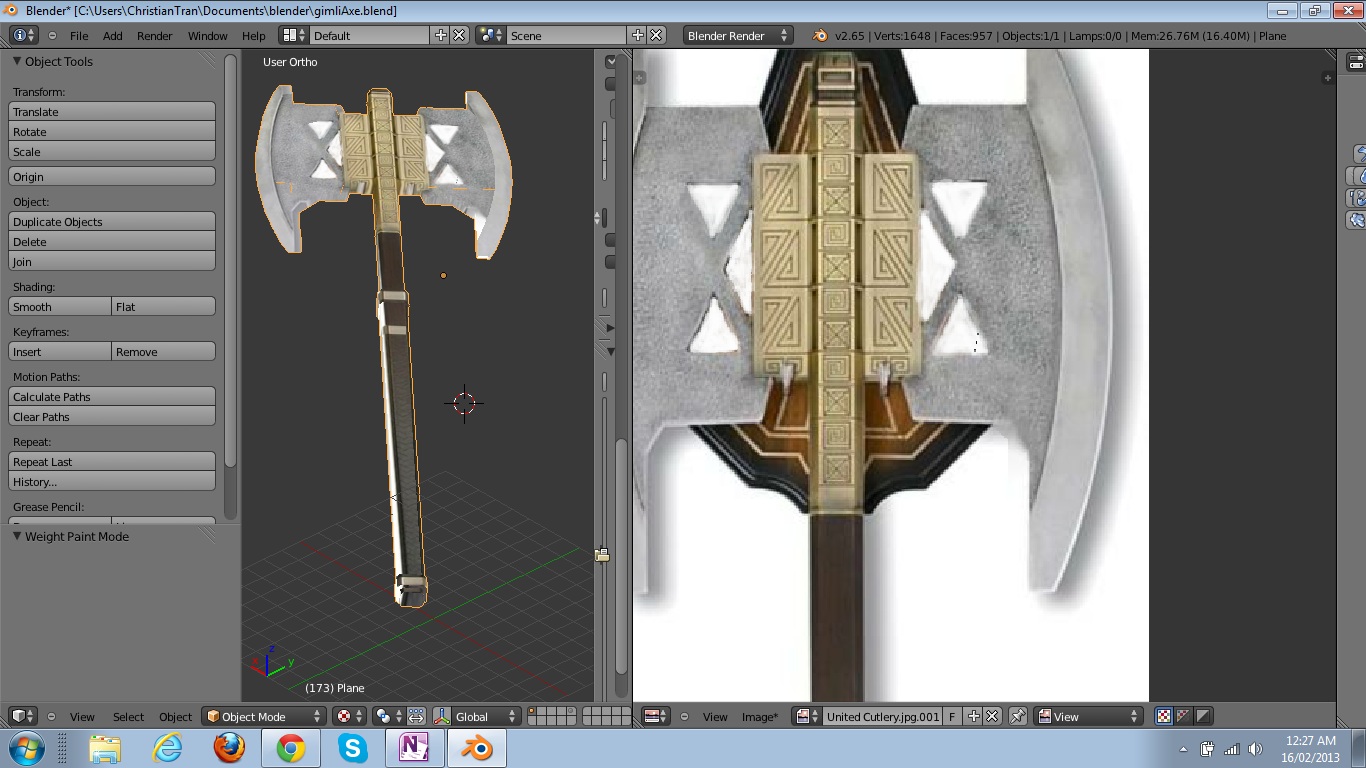Click the United Cutlery.jpg.001 name field
Viewport: 1366px width, 768px height.
pos(883,716)
